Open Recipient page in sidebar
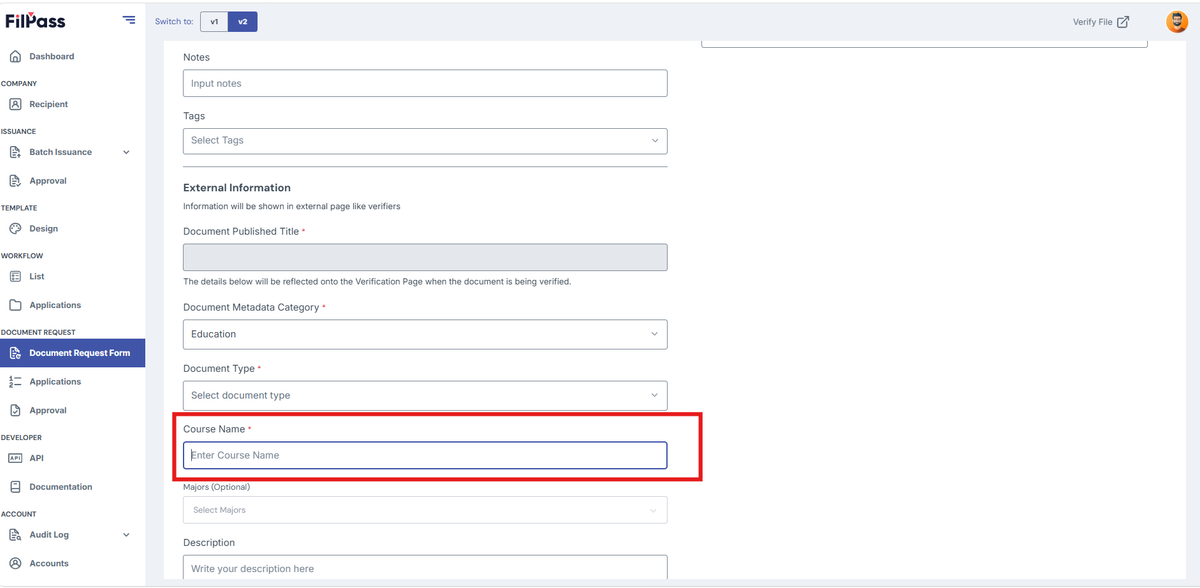Screen dimensions: 1200x588 point(49,104)
